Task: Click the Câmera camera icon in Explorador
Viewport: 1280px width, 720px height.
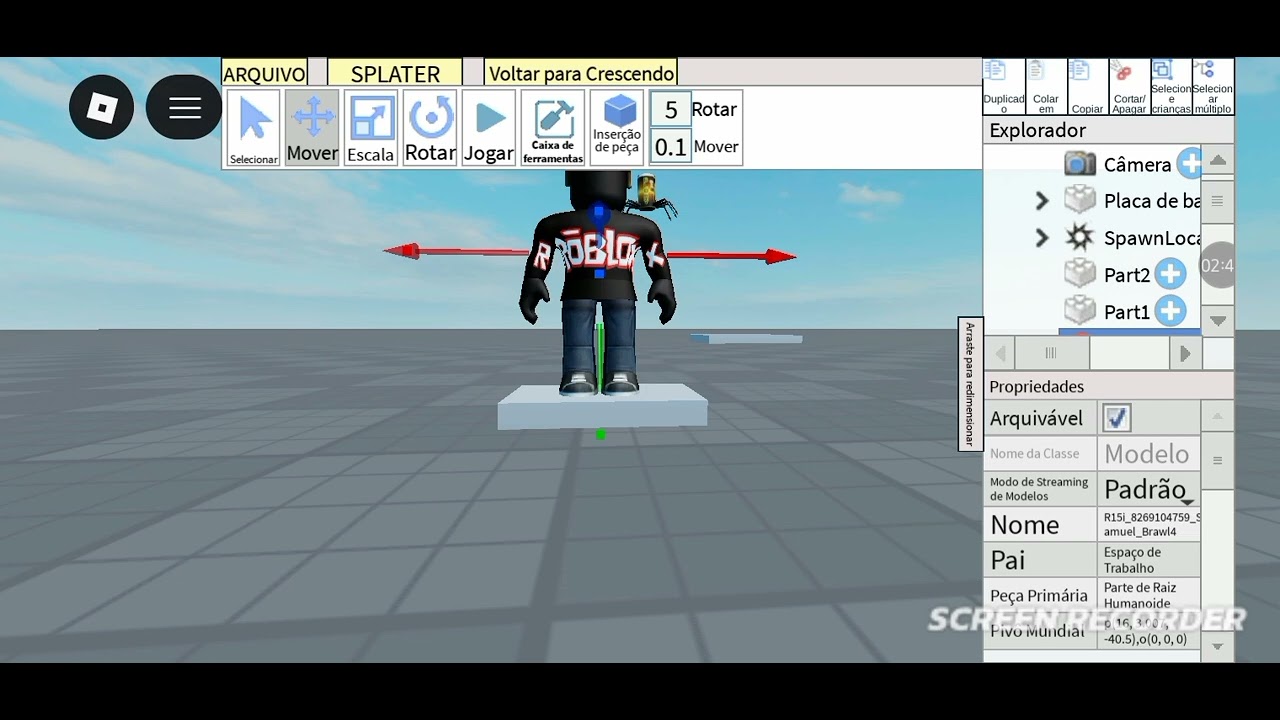Action: (x=1080, y=164)
